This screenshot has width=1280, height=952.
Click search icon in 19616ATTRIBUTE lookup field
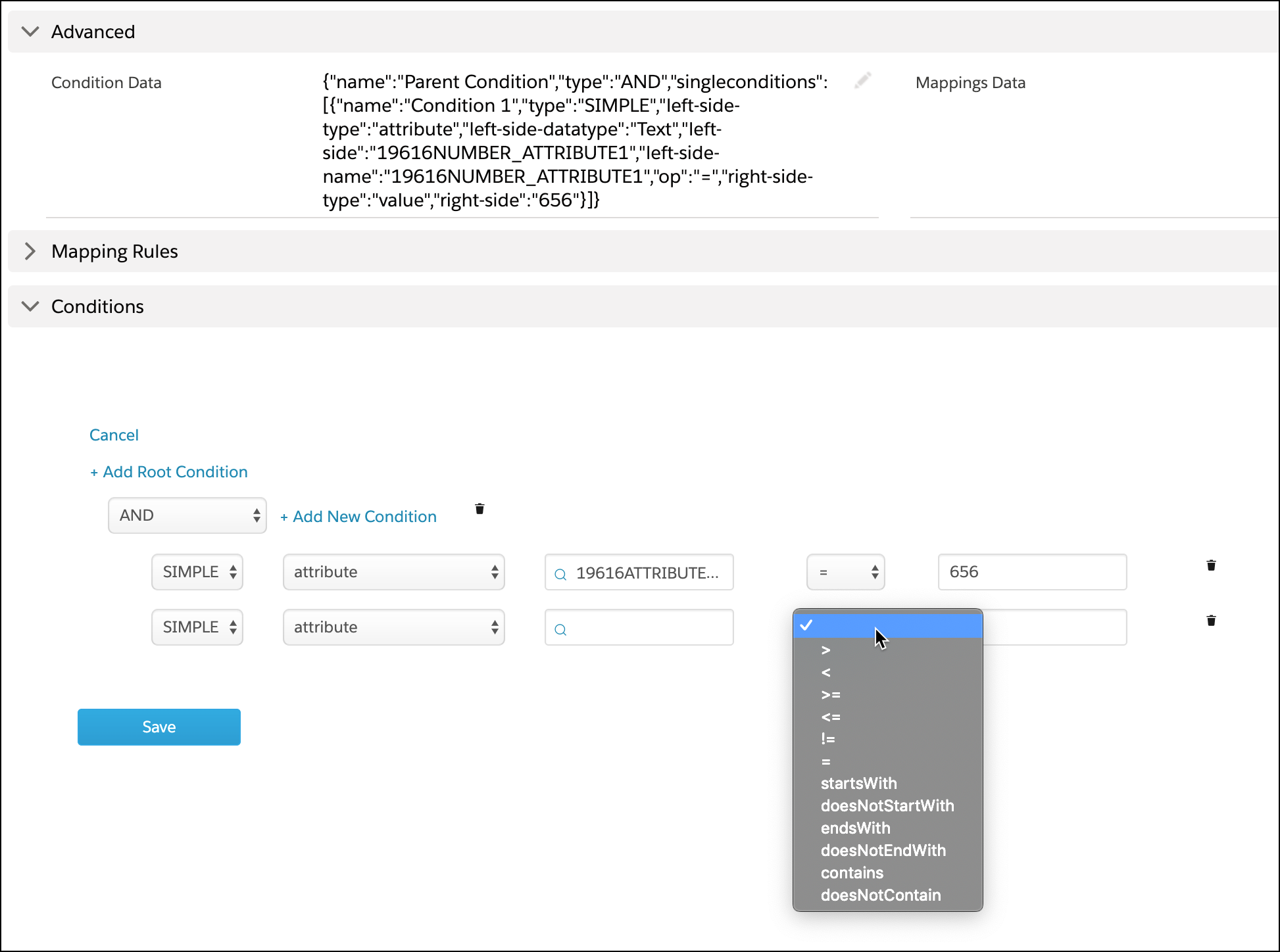560,574
